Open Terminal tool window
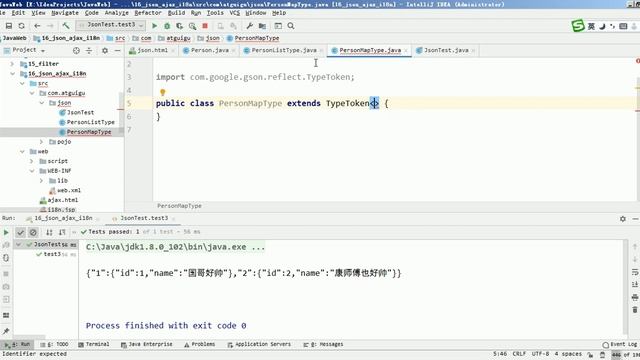The width and height of the screenshot is (640, 360). 93,344
